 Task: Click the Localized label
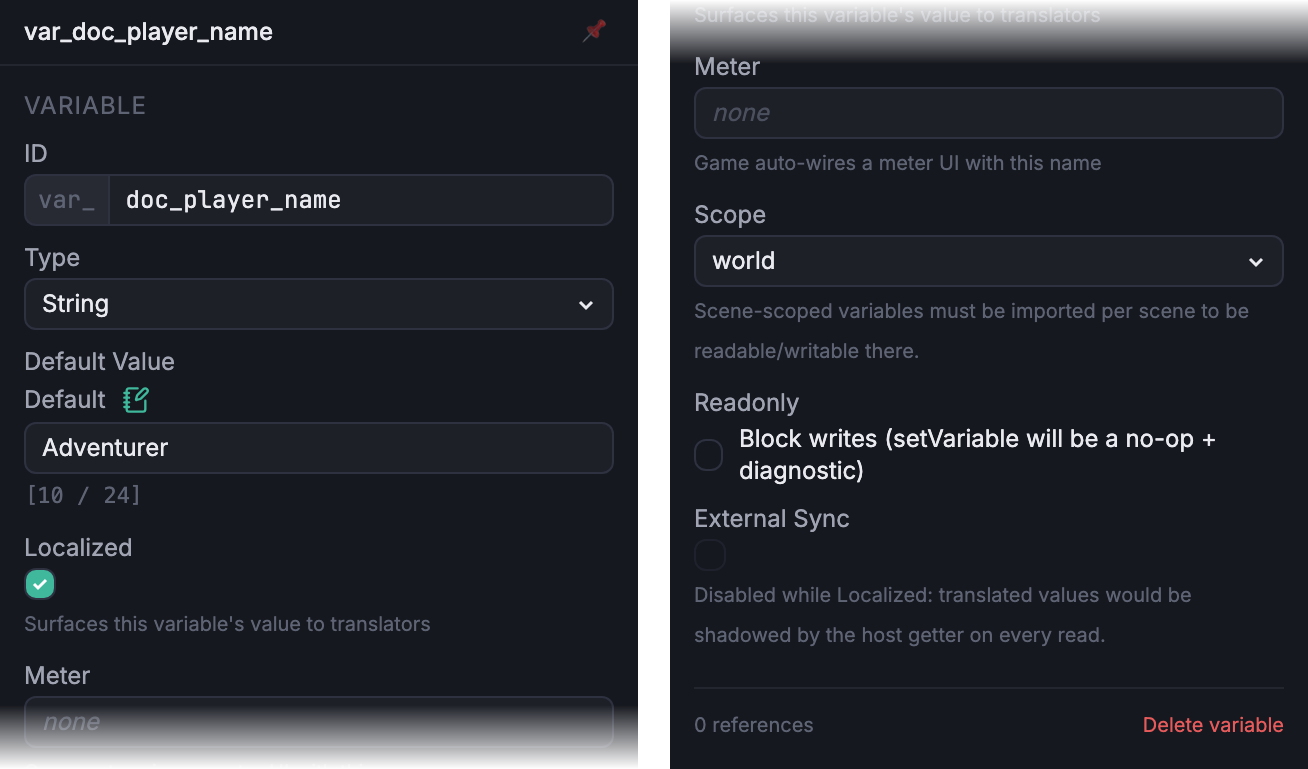point(78,548)
